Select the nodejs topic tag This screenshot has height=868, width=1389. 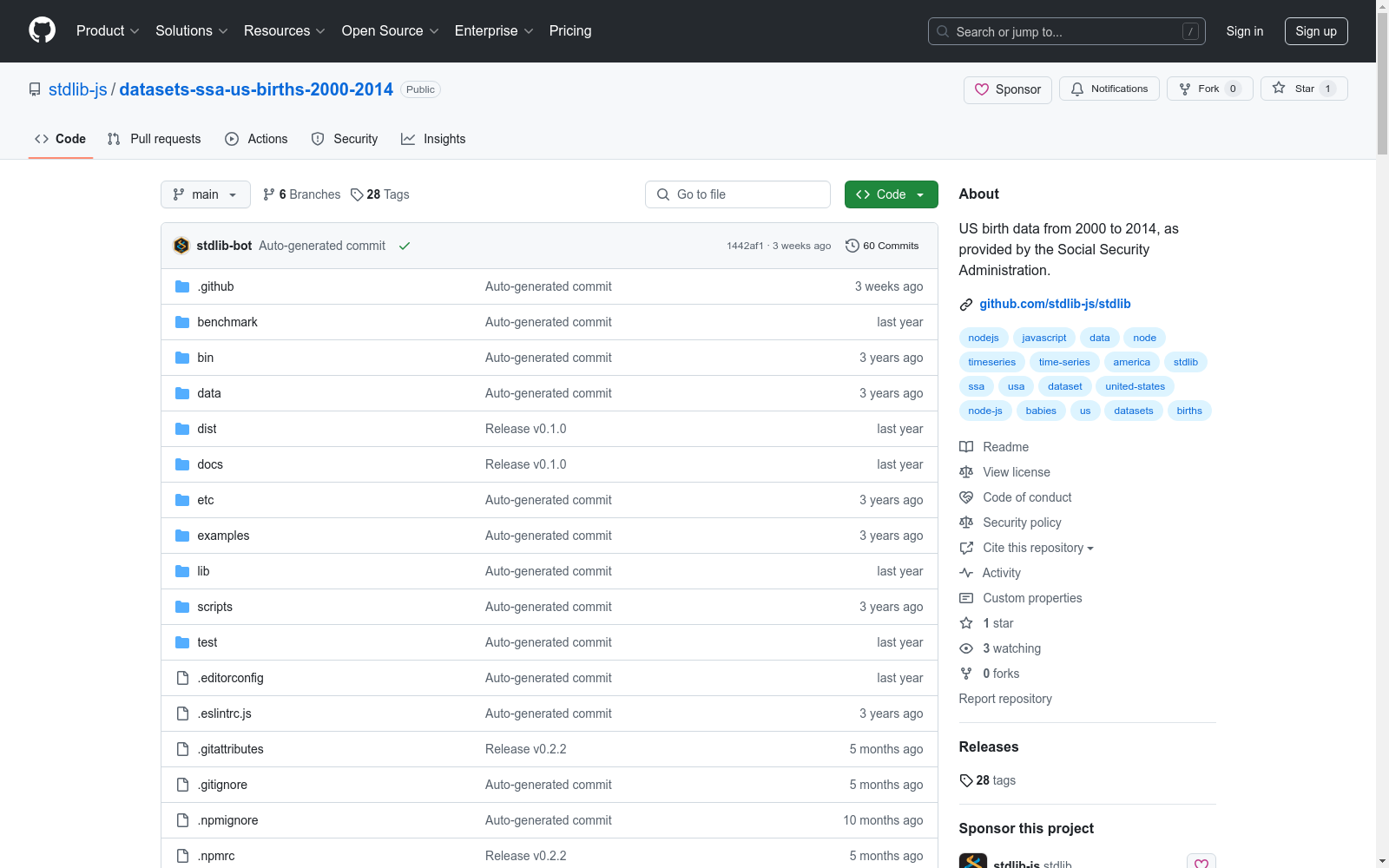pos(984,338)
